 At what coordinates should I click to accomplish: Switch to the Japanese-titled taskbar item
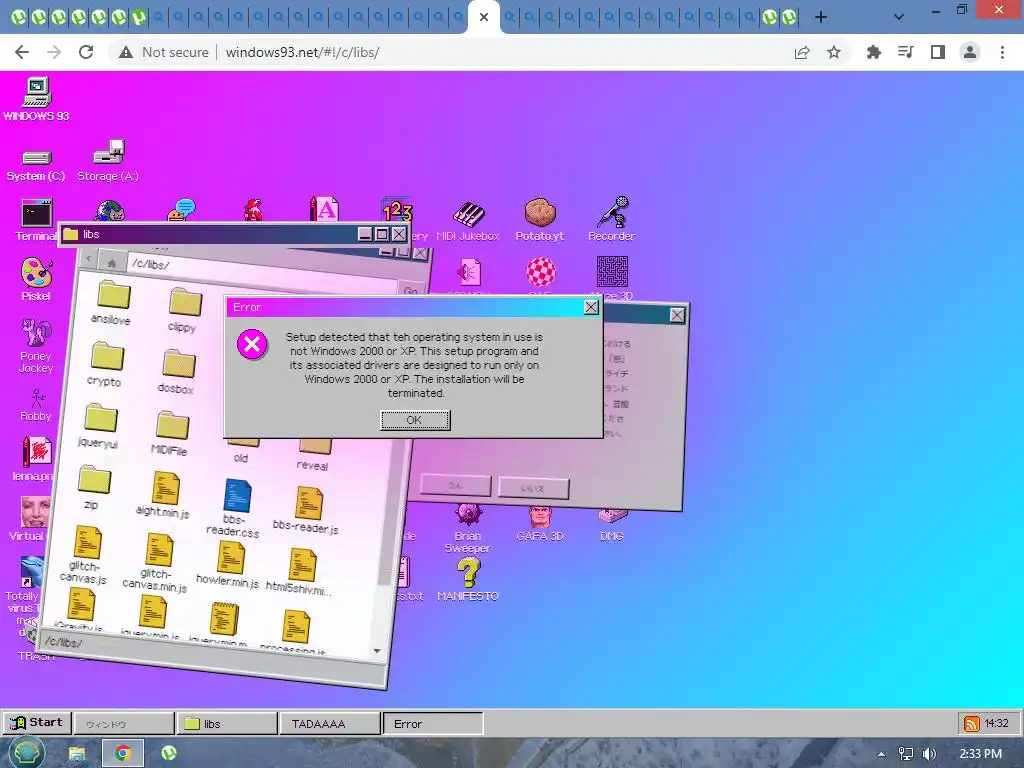pos(124,724)
